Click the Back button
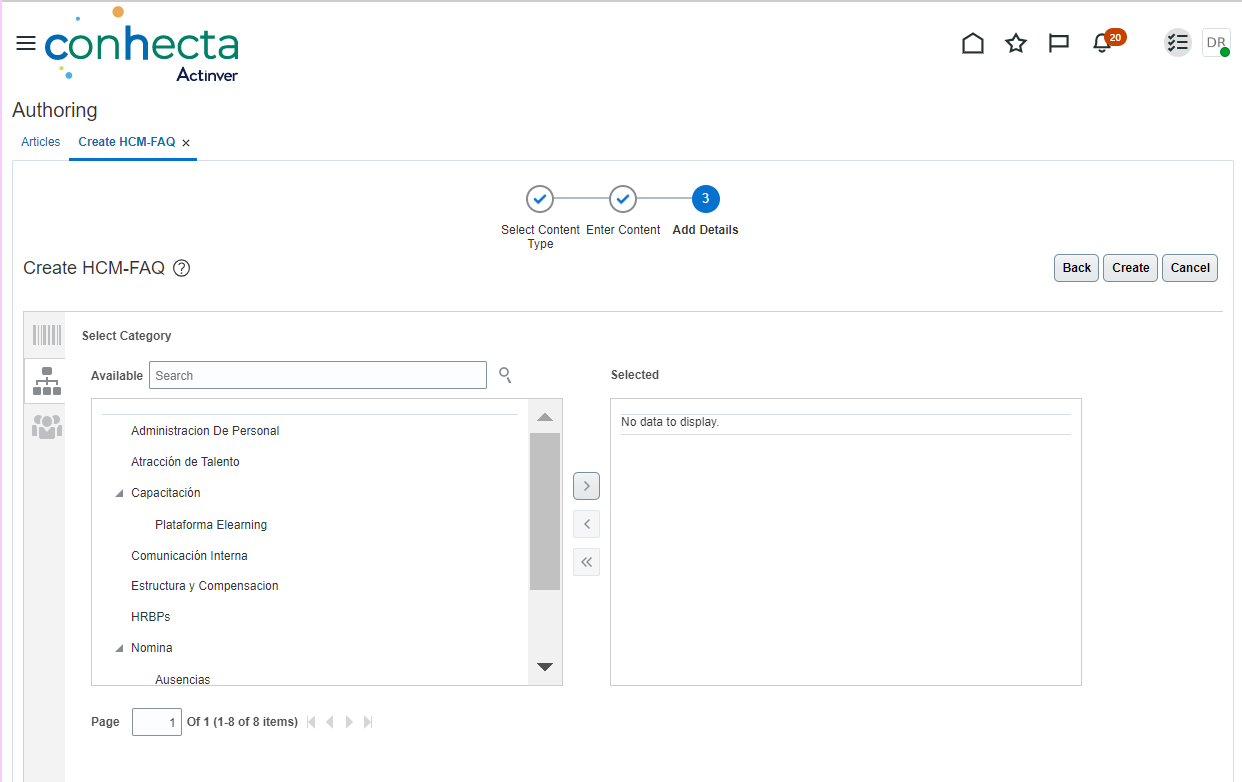Viewport: 1242px width, 782px height. [x=1075, y=267]
